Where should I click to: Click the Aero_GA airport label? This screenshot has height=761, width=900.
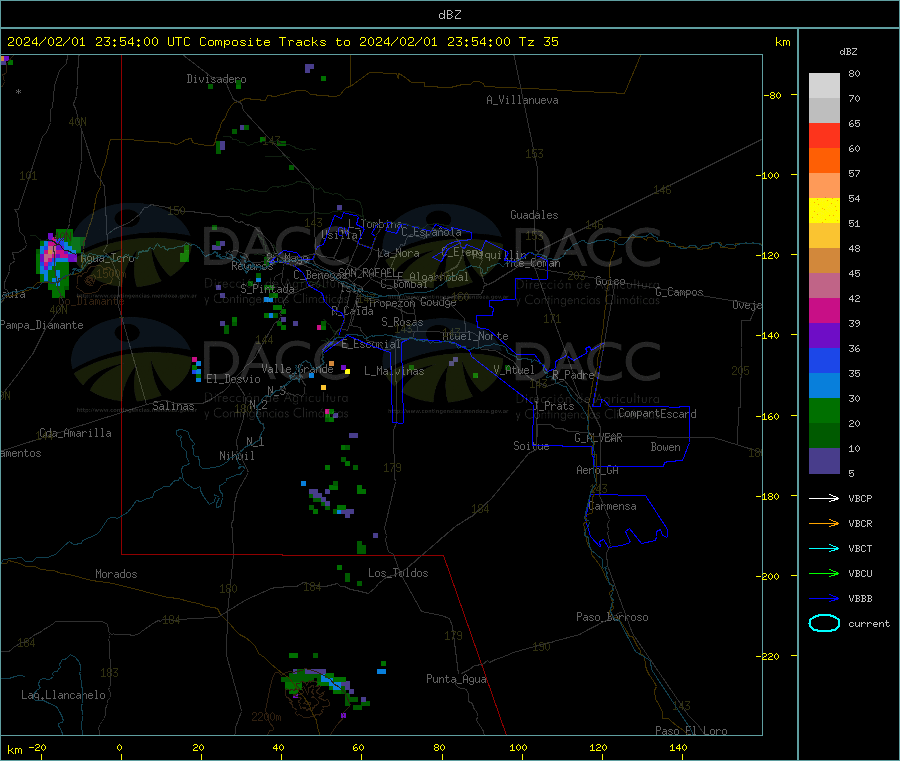coord(598,470)
